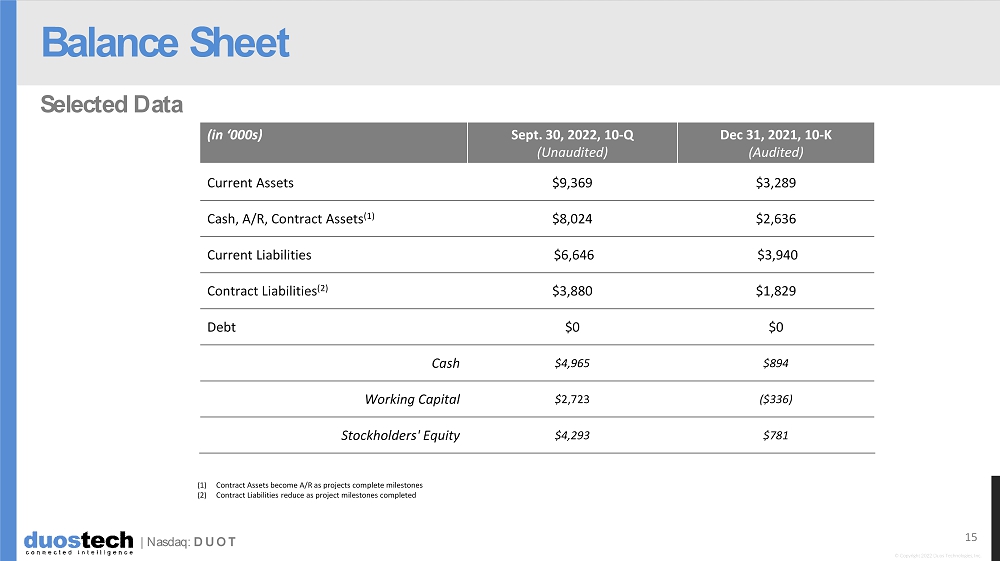Viewport: 1000px width, 561px height.
Task: Click the Sept. 30, 2022, 10-Q column header
Action: pyautogui.click(x=572, y=142)
